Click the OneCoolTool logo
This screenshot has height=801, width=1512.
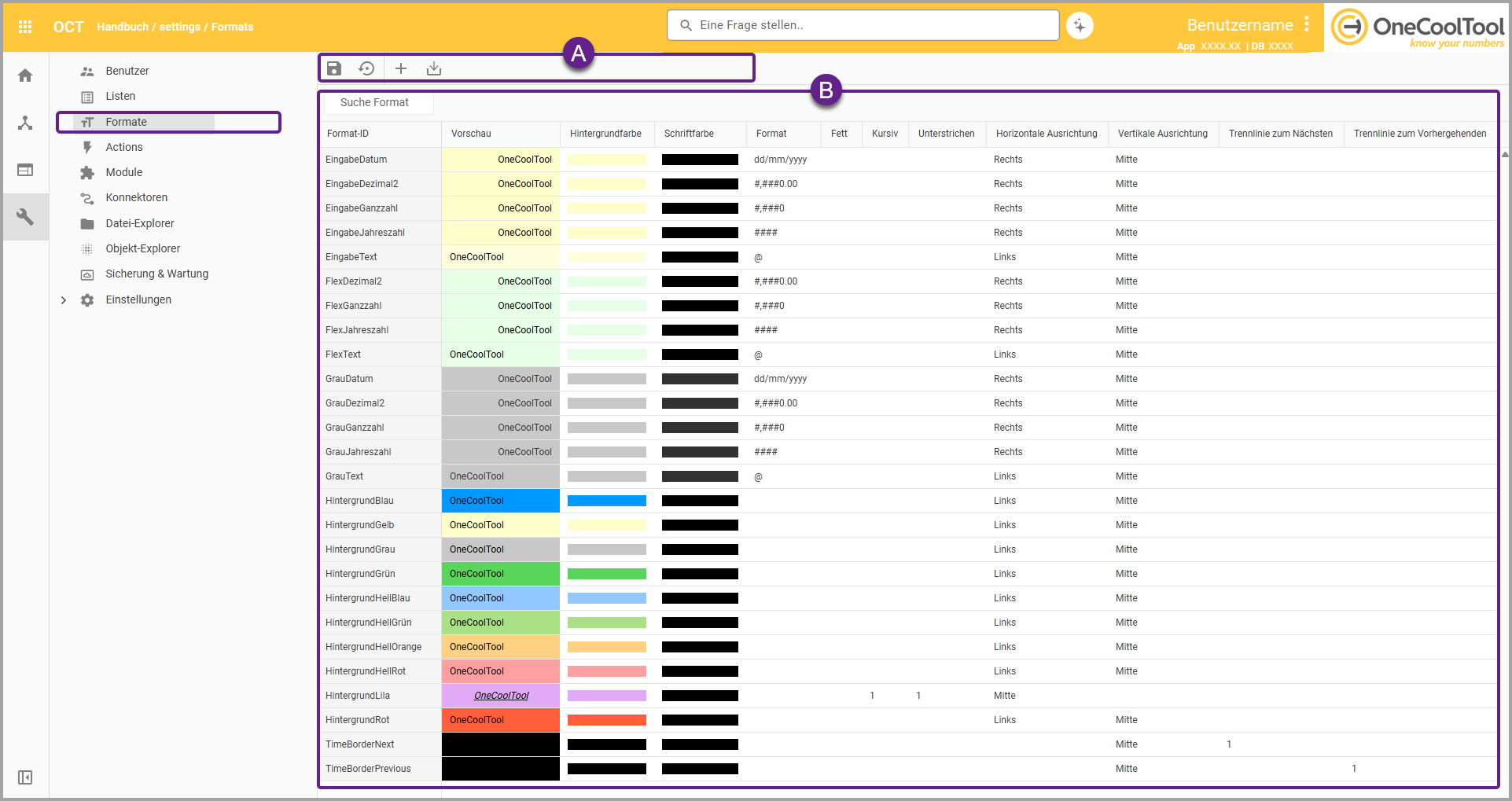1417,28
